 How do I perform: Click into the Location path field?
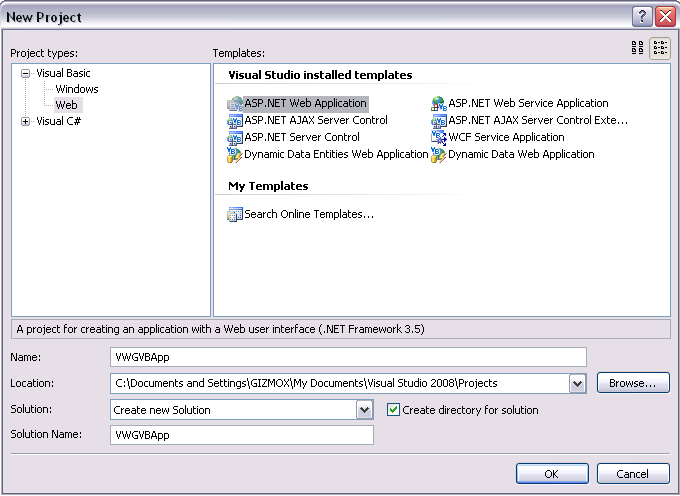point(340,384)
